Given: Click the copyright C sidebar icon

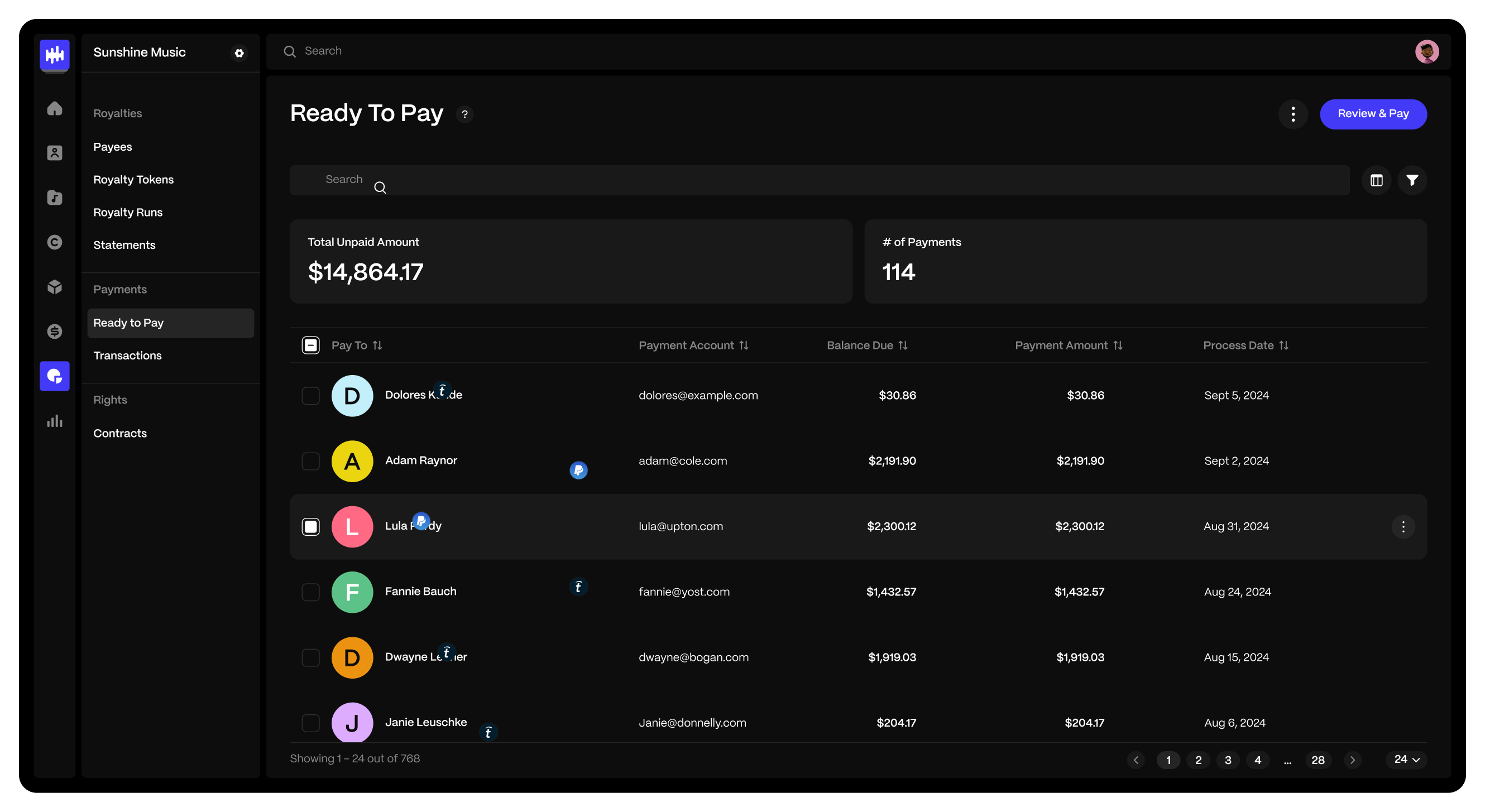Looking at the screenshot, I should 55,242.
